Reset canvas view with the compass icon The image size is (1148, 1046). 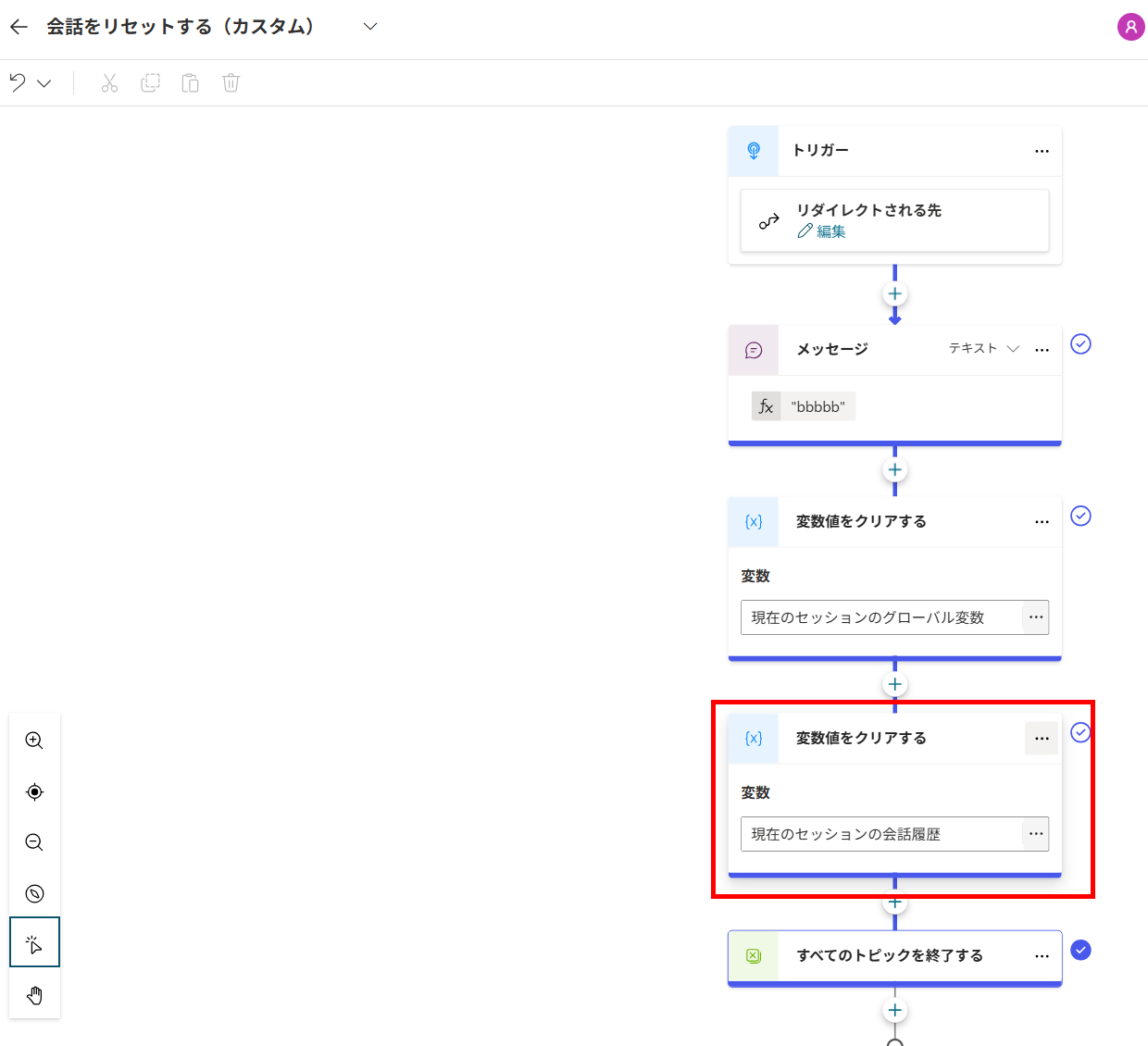34,893
